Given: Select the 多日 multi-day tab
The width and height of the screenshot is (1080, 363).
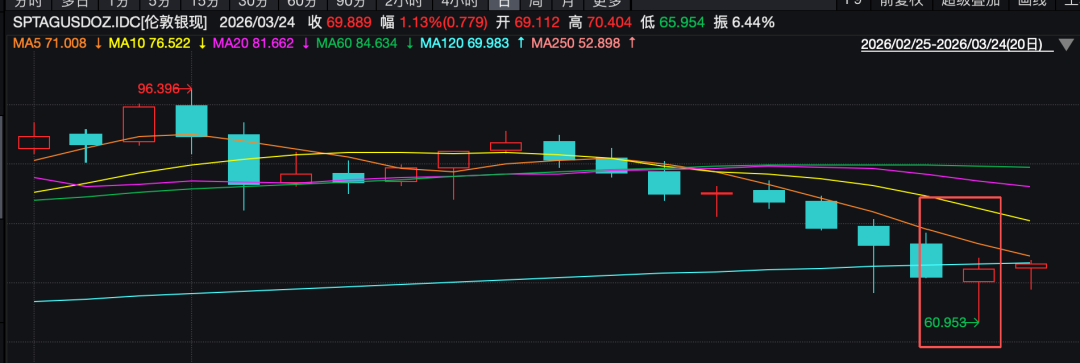Looking at the screenshot, I should (x=75, y=3).
